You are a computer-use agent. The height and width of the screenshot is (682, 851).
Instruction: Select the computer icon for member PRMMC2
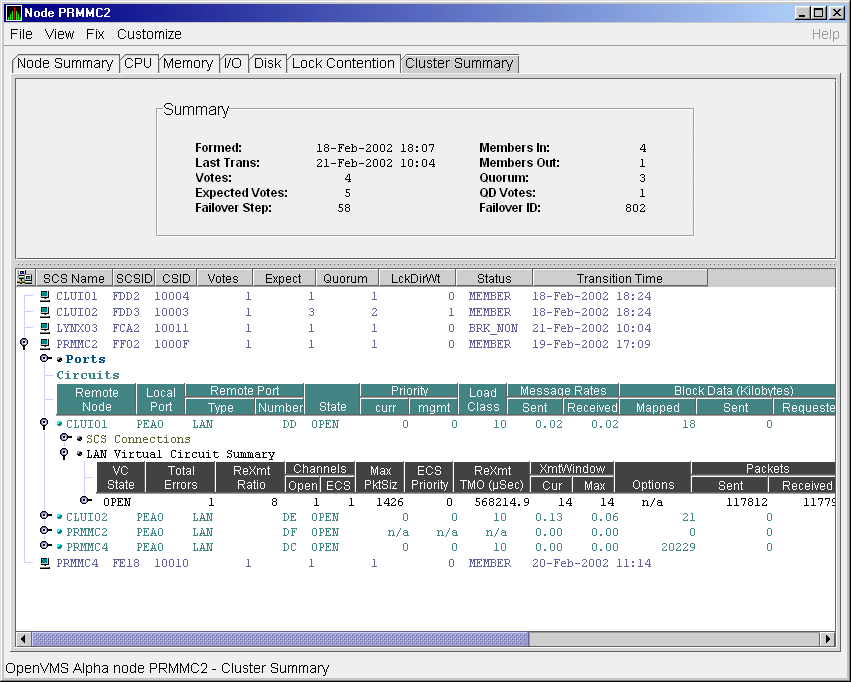(46, 344)
